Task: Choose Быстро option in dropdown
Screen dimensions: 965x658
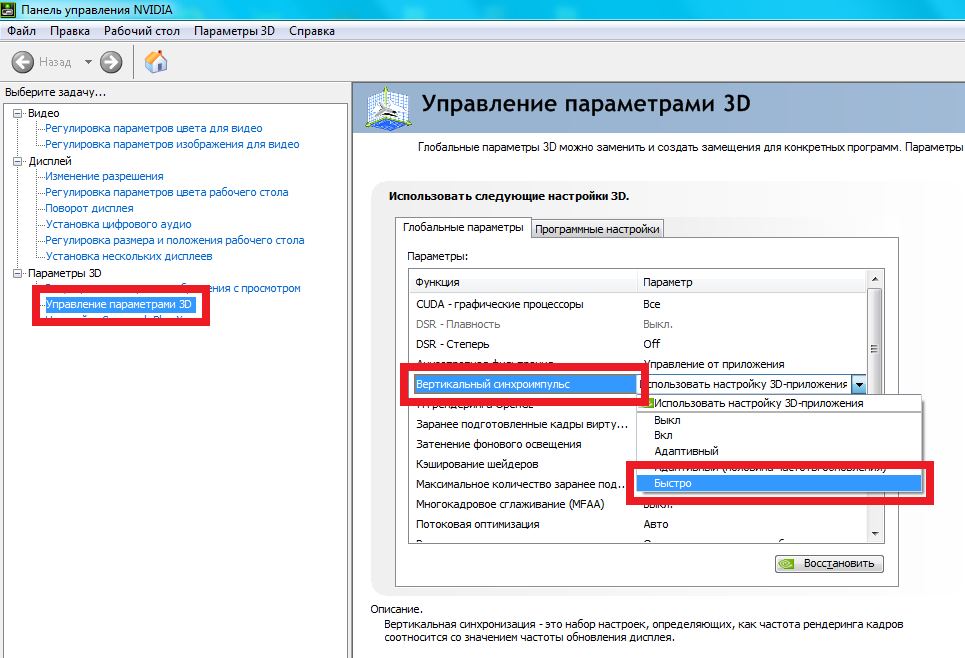Action: (779, 483)
